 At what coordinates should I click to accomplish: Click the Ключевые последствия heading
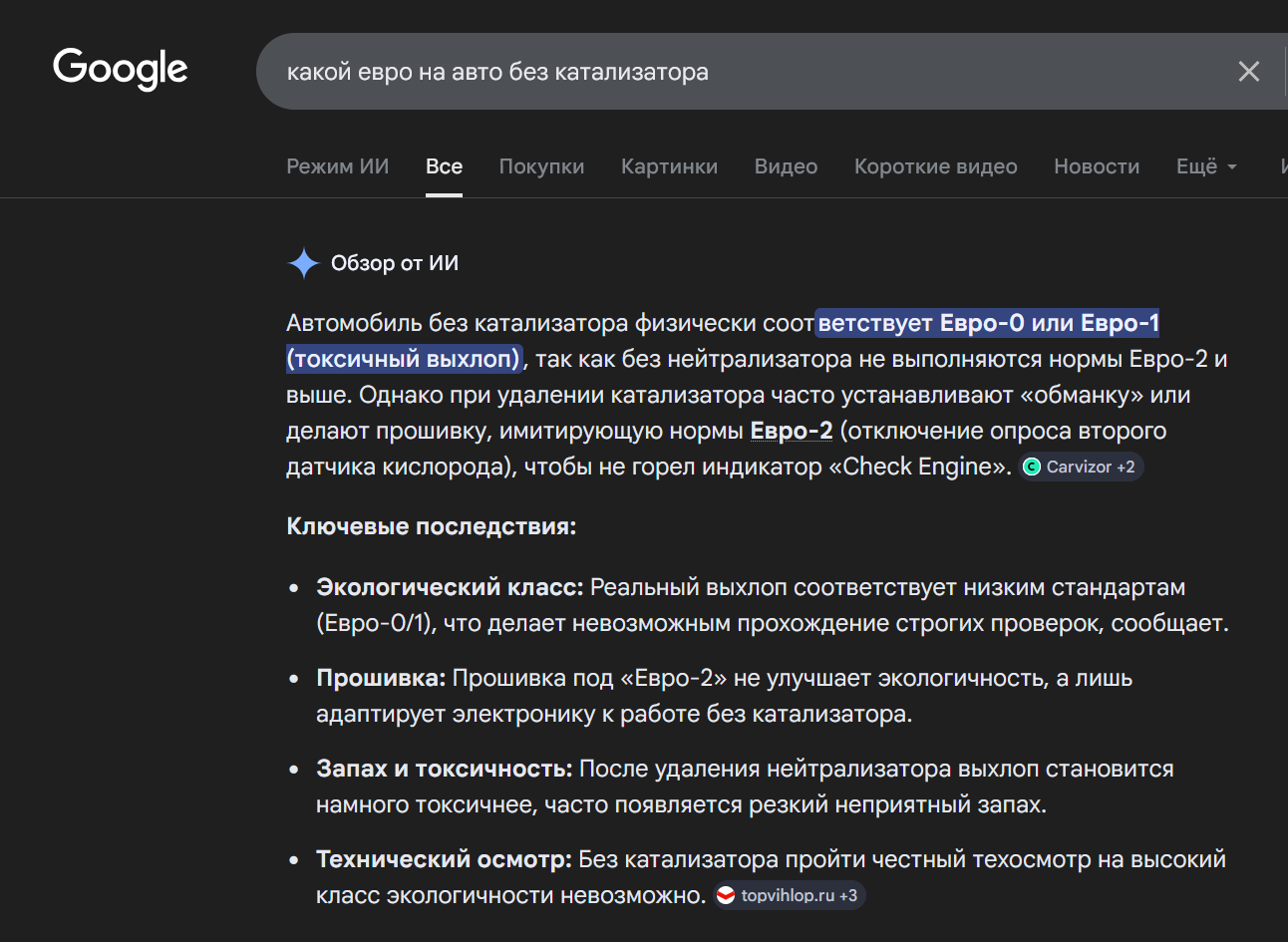[x=431, y=526]
